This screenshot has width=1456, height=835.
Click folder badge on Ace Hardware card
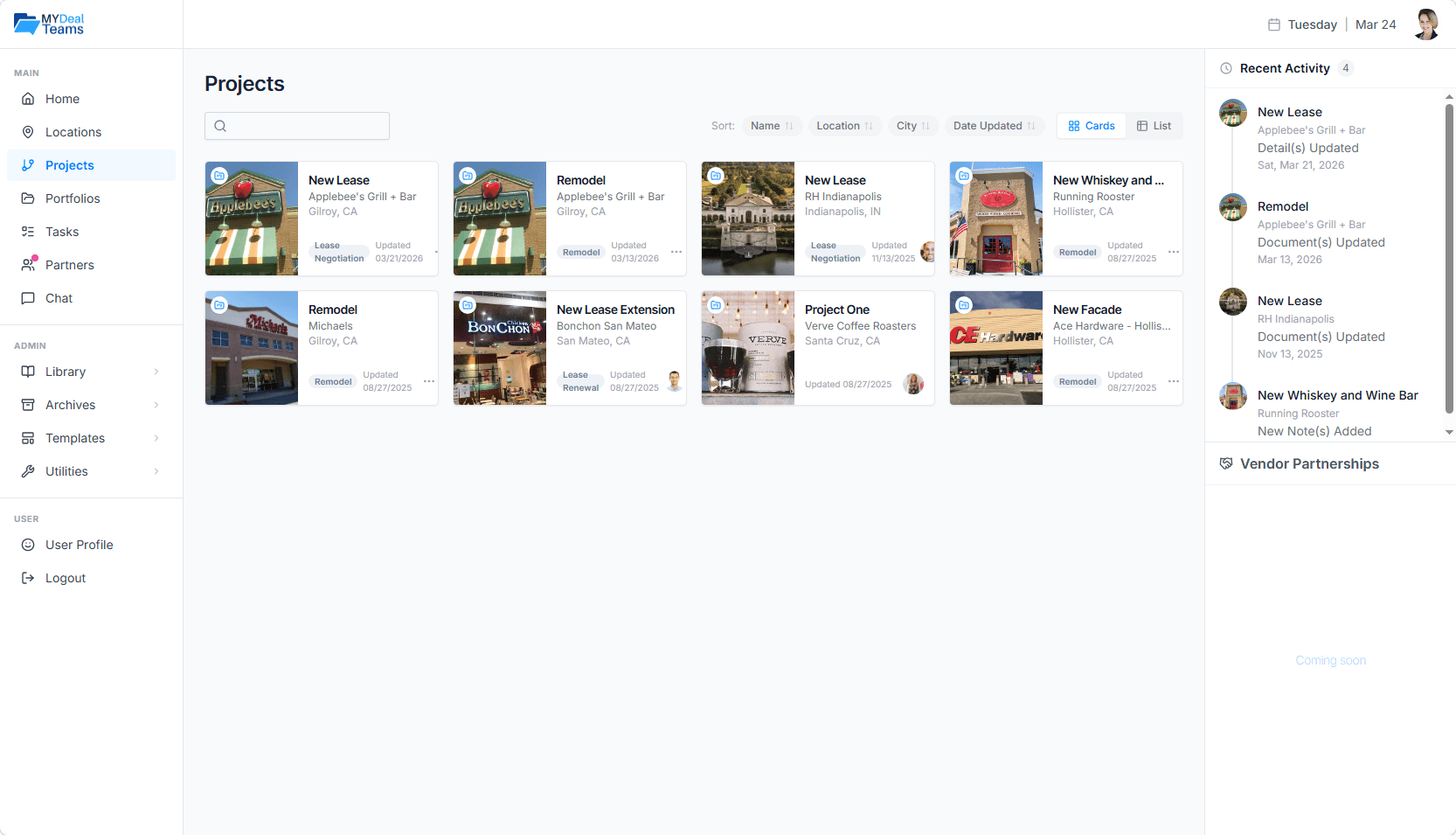pos(964,305)
